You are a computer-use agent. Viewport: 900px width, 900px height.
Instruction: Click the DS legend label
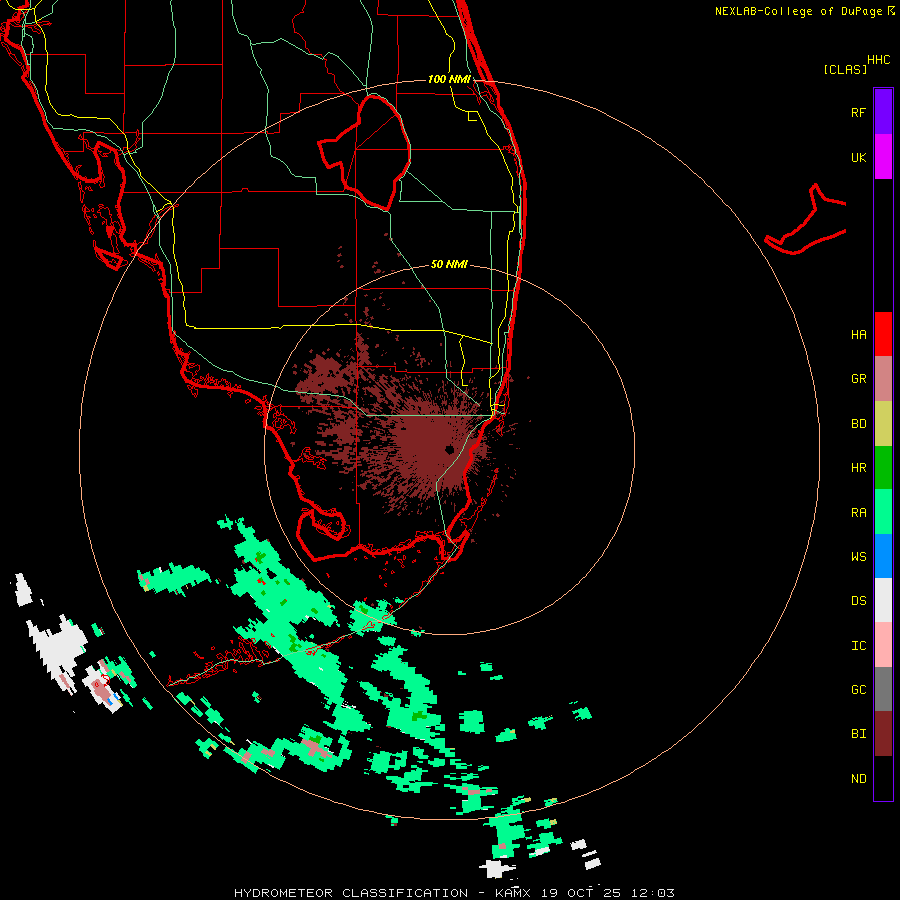(x=858, y=600)
